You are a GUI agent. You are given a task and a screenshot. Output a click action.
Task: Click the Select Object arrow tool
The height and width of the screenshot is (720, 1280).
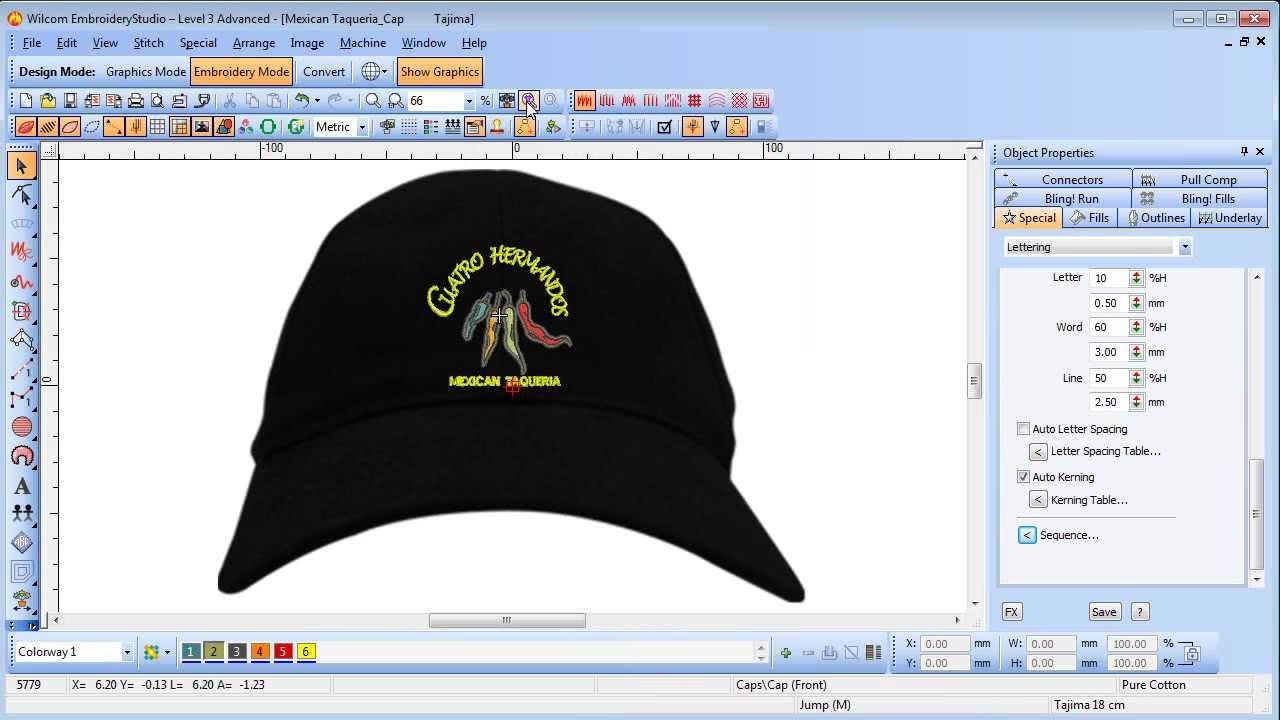point(22,166)
